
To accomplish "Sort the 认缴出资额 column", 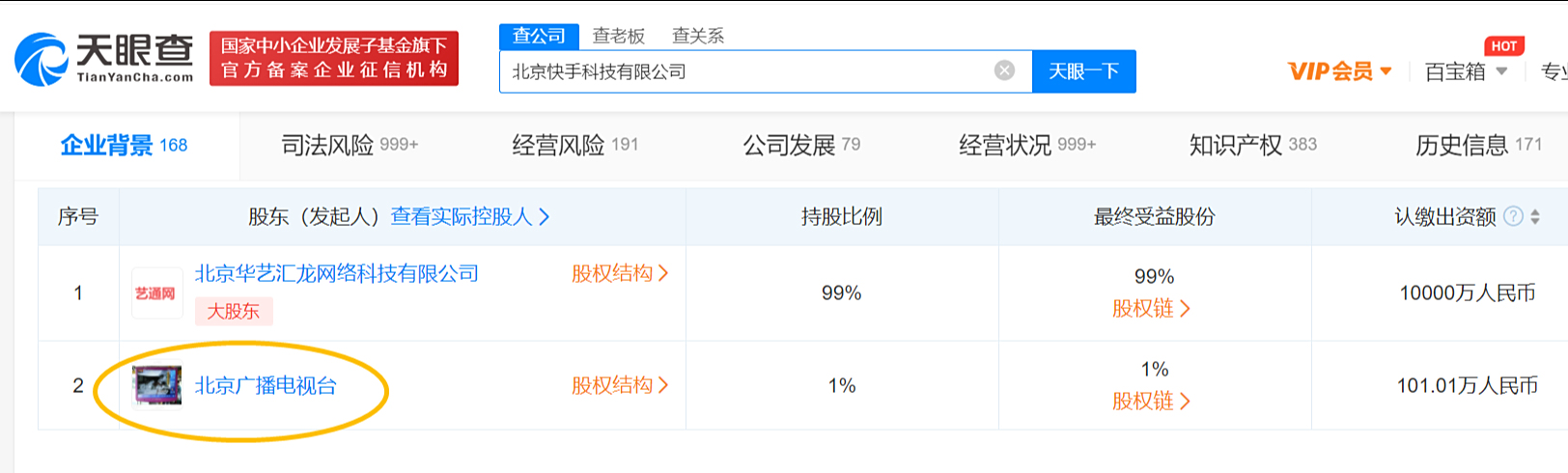I will [1535, 217].
